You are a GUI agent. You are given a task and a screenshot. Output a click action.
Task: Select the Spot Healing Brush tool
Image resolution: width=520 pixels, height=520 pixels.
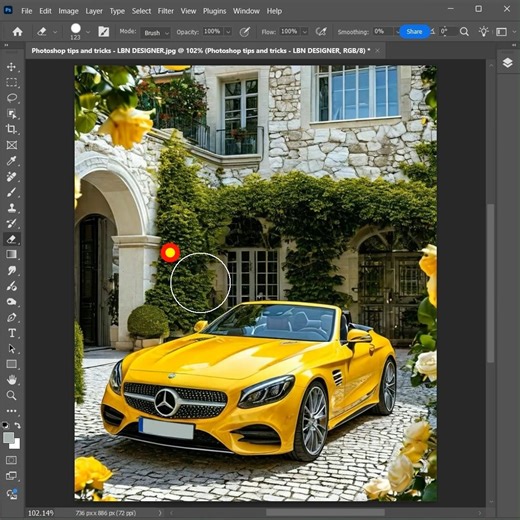coord(12,176)
